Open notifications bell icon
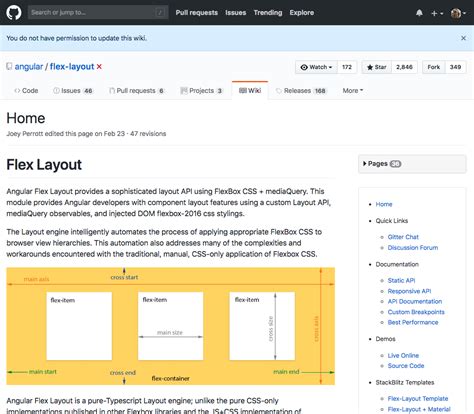The height and width of the screenshot is (414, 474). [x=419, y=13]
